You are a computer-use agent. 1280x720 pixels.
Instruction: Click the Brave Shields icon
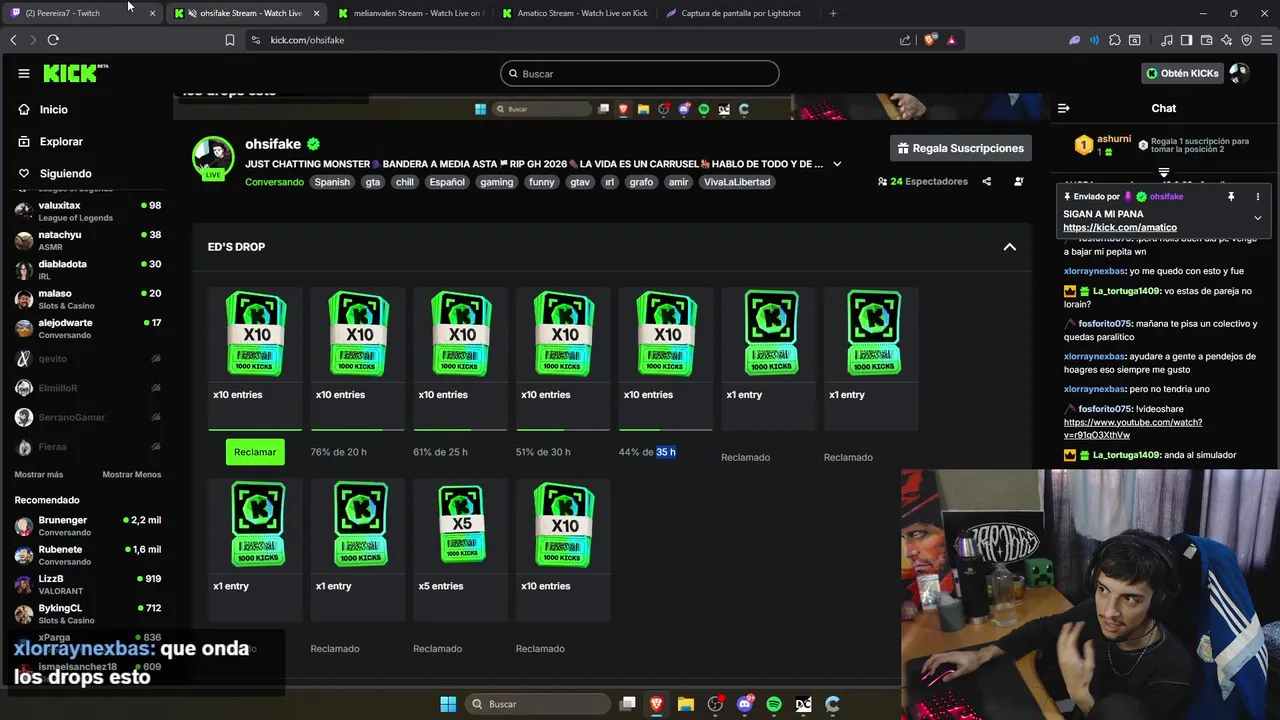click(x=931, y=40)
